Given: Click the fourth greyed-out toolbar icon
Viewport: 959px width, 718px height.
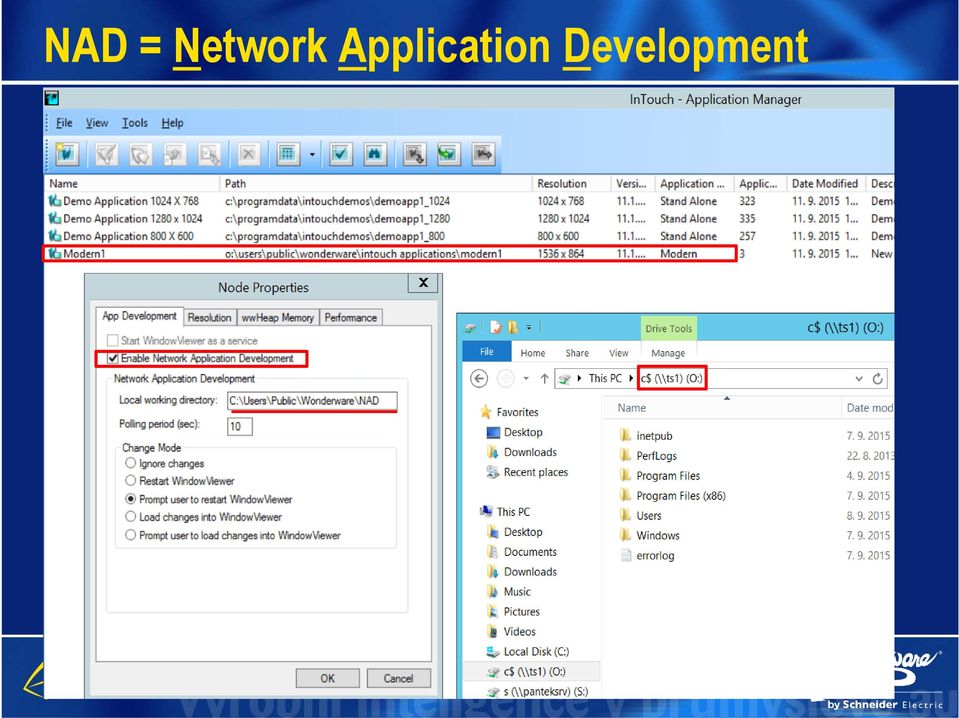Looking at the screenshot, I should pyautogui.click(x=174, y=154).
